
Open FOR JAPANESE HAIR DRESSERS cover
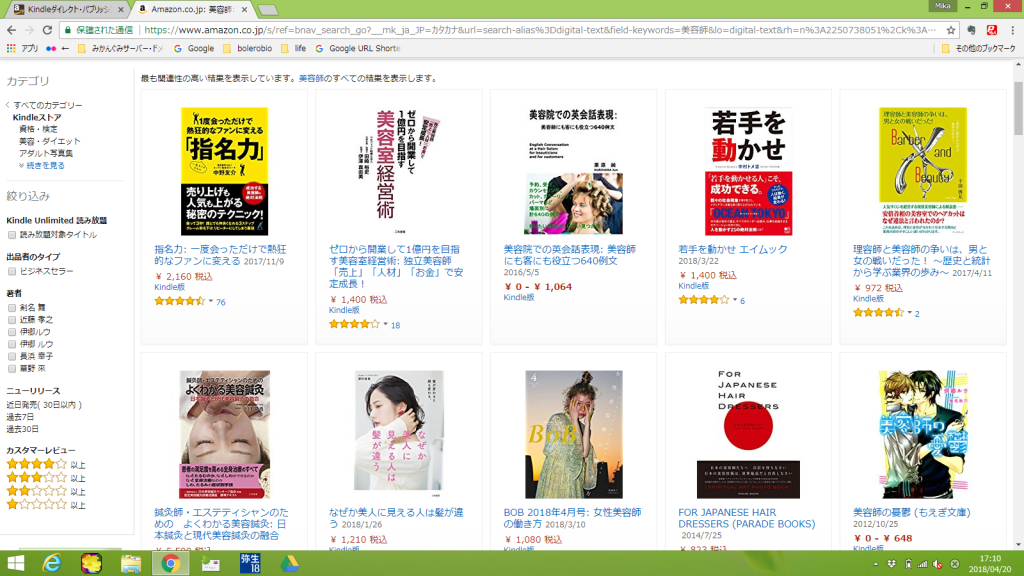pyautogui.click(x=748, y=435)
